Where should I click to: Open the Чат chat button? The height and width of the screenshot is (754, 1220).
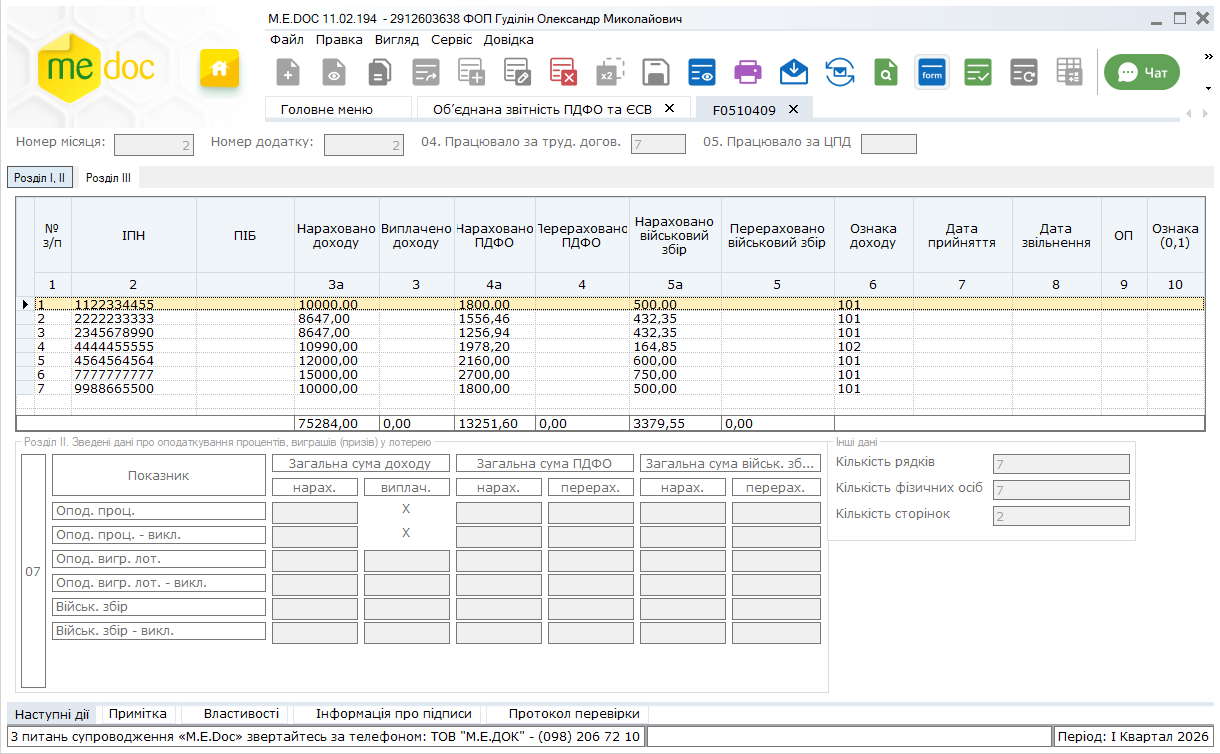[x=1141, y=72]
